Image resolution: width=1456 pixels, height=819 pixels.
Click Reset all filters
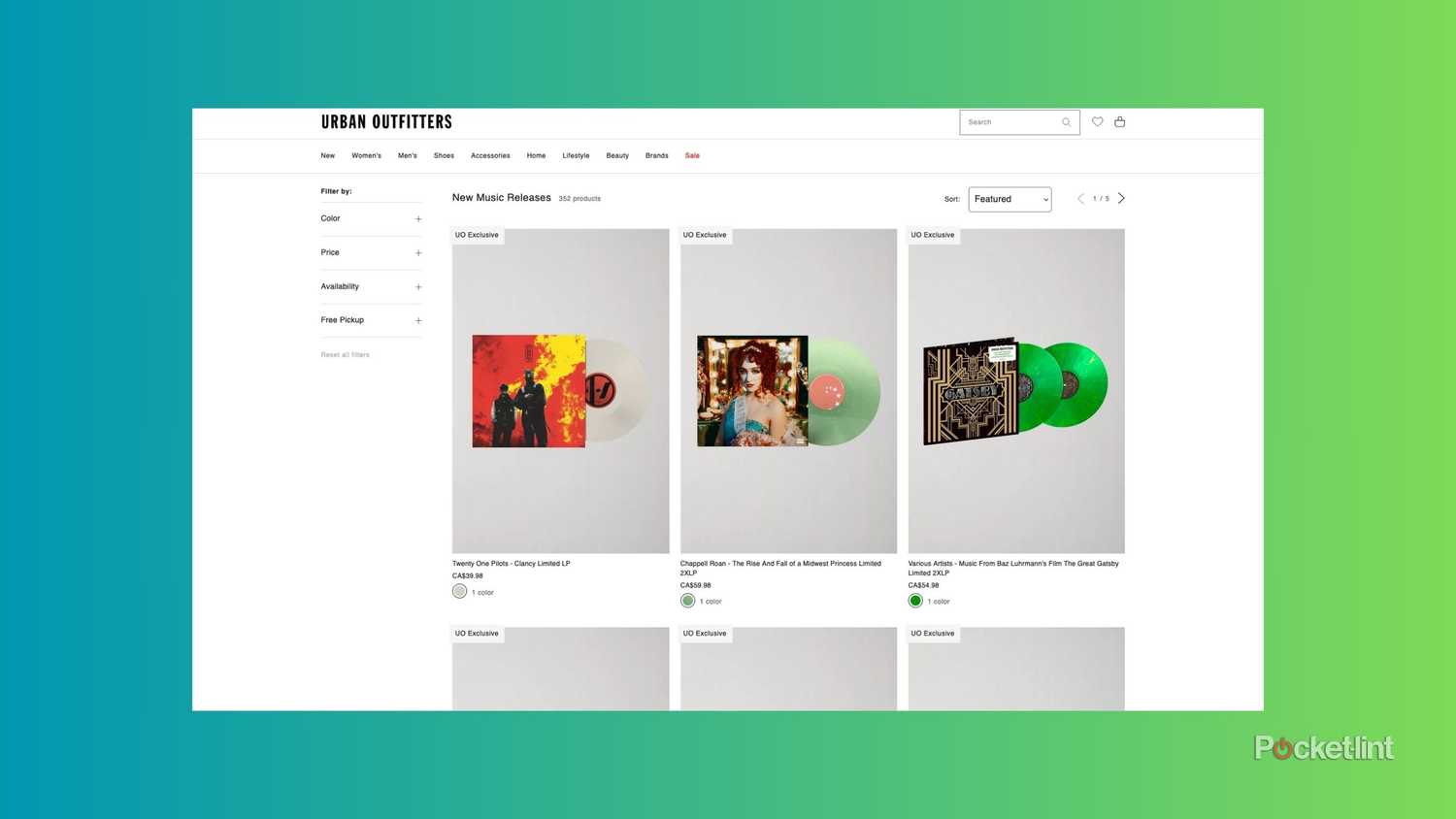click(345, 354)
